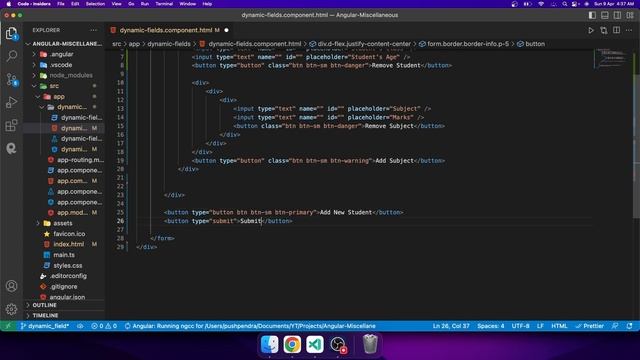Select dynamic-fields.component.html editor tab

coord(169,30)
